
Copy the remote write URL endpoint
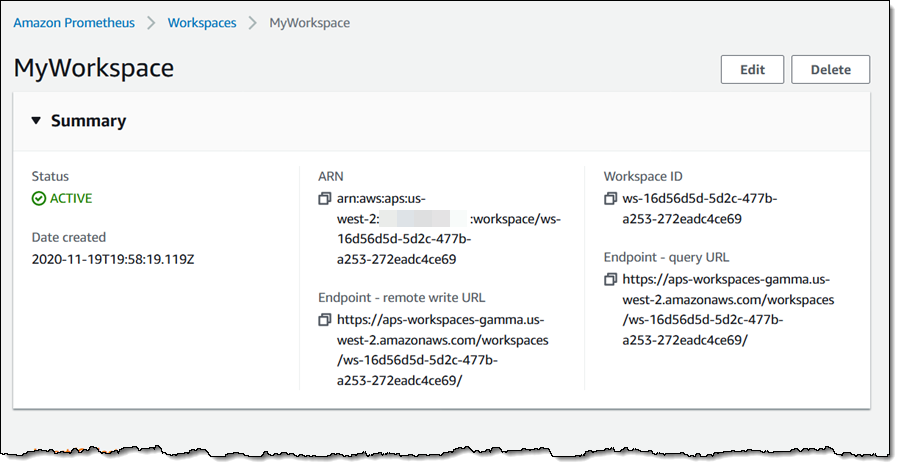[325, 320]
